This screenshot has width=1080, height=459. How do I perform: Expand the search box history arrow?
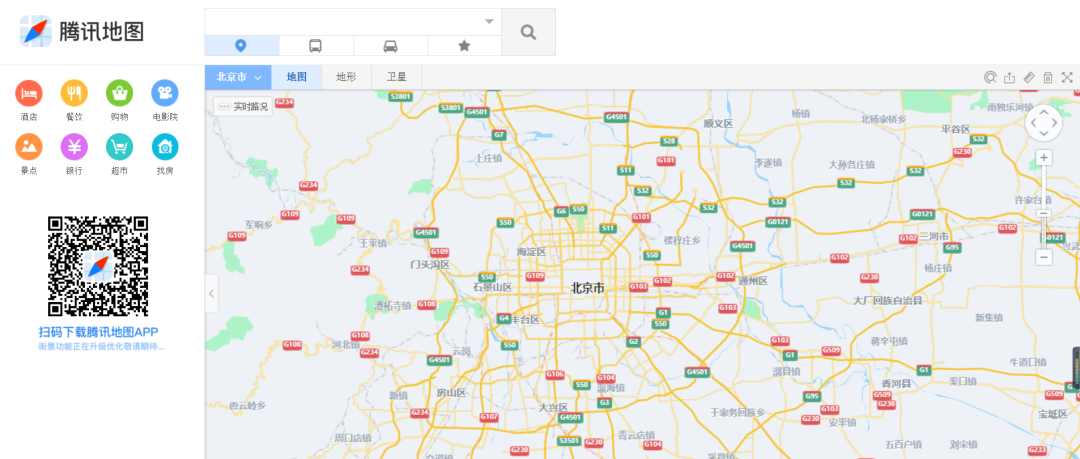click(489, 21)
